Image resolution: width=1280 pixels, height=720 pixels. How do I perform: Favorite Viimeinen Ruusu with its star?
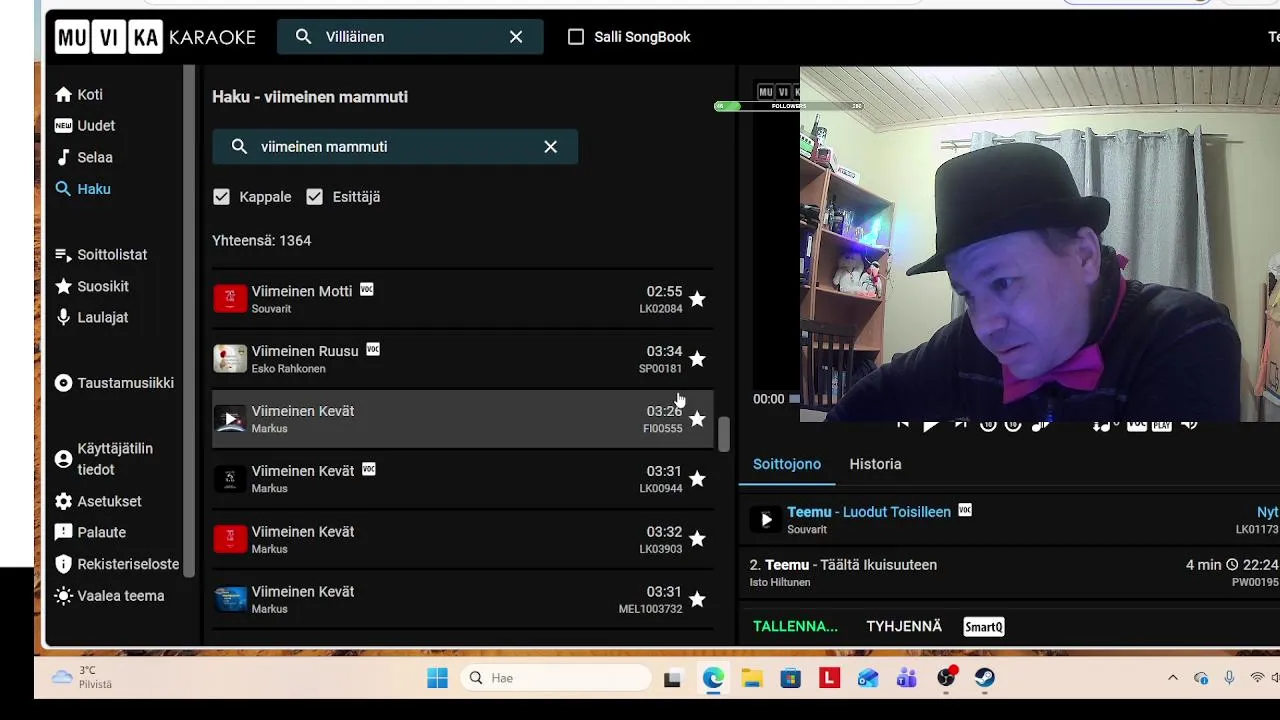click(697, 359)
